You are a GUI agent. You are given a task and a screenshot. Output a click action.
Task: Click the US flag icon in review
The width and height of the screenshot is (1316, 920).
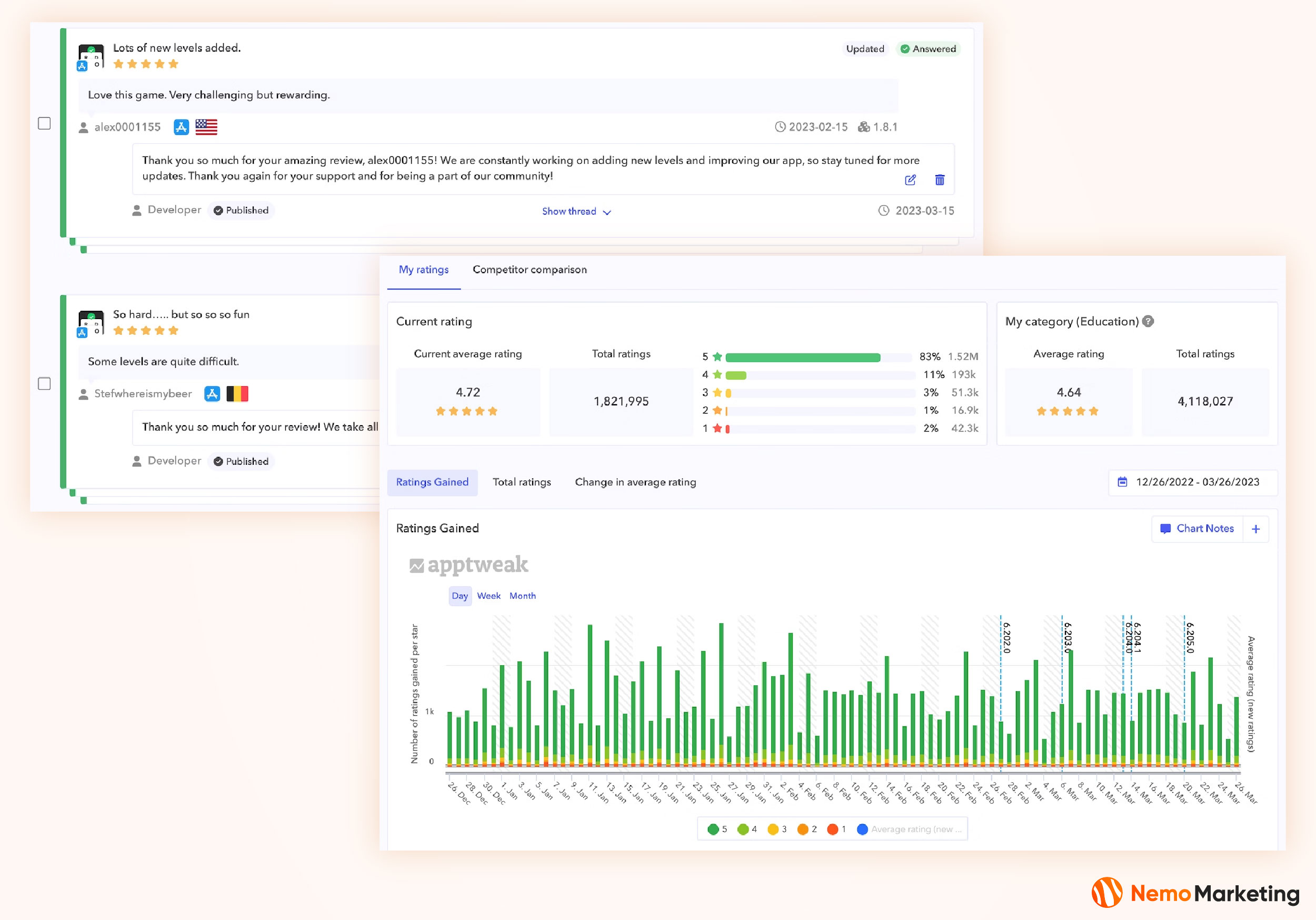point(206,127)
